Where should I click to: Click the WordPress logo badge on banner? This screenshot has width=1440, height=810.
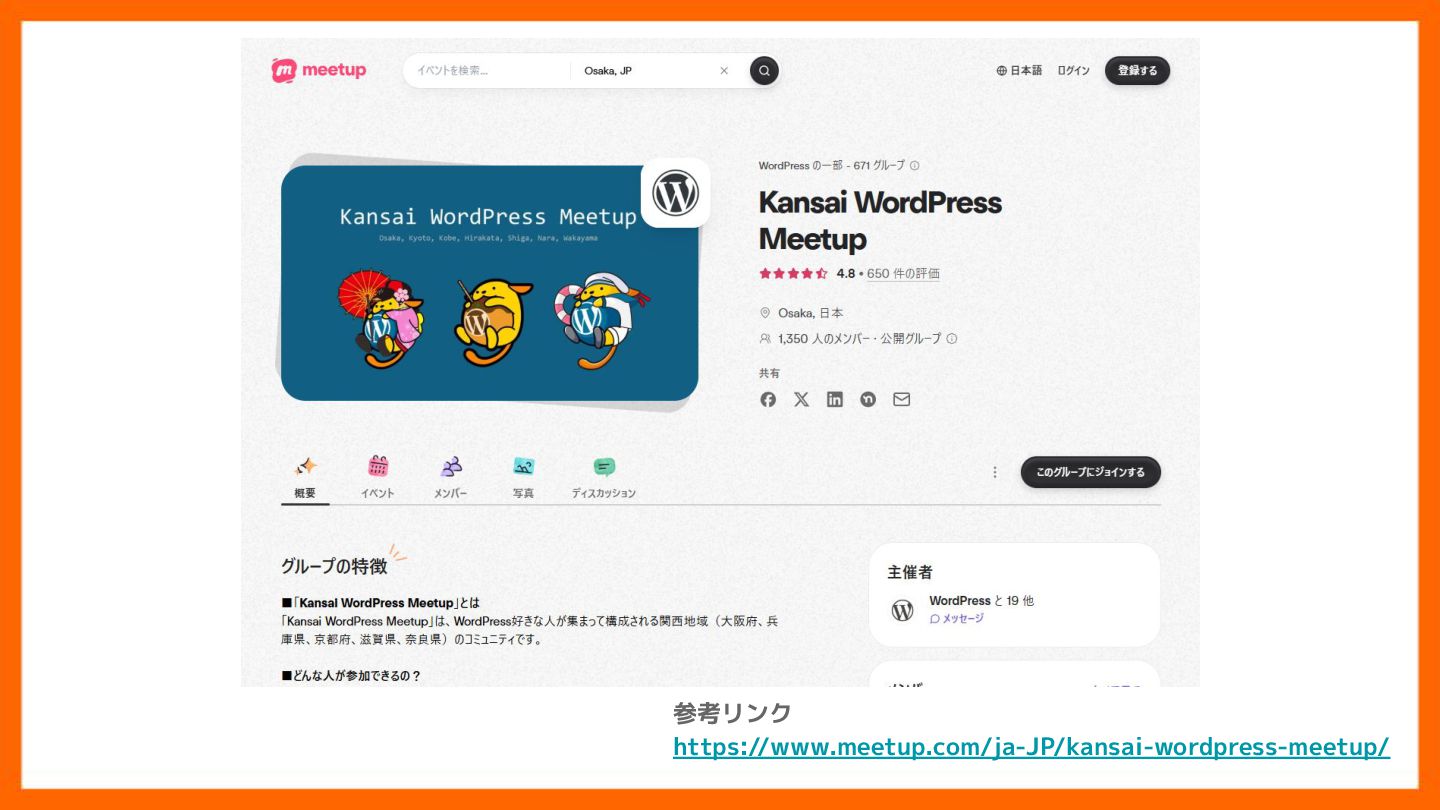[675, 193]
